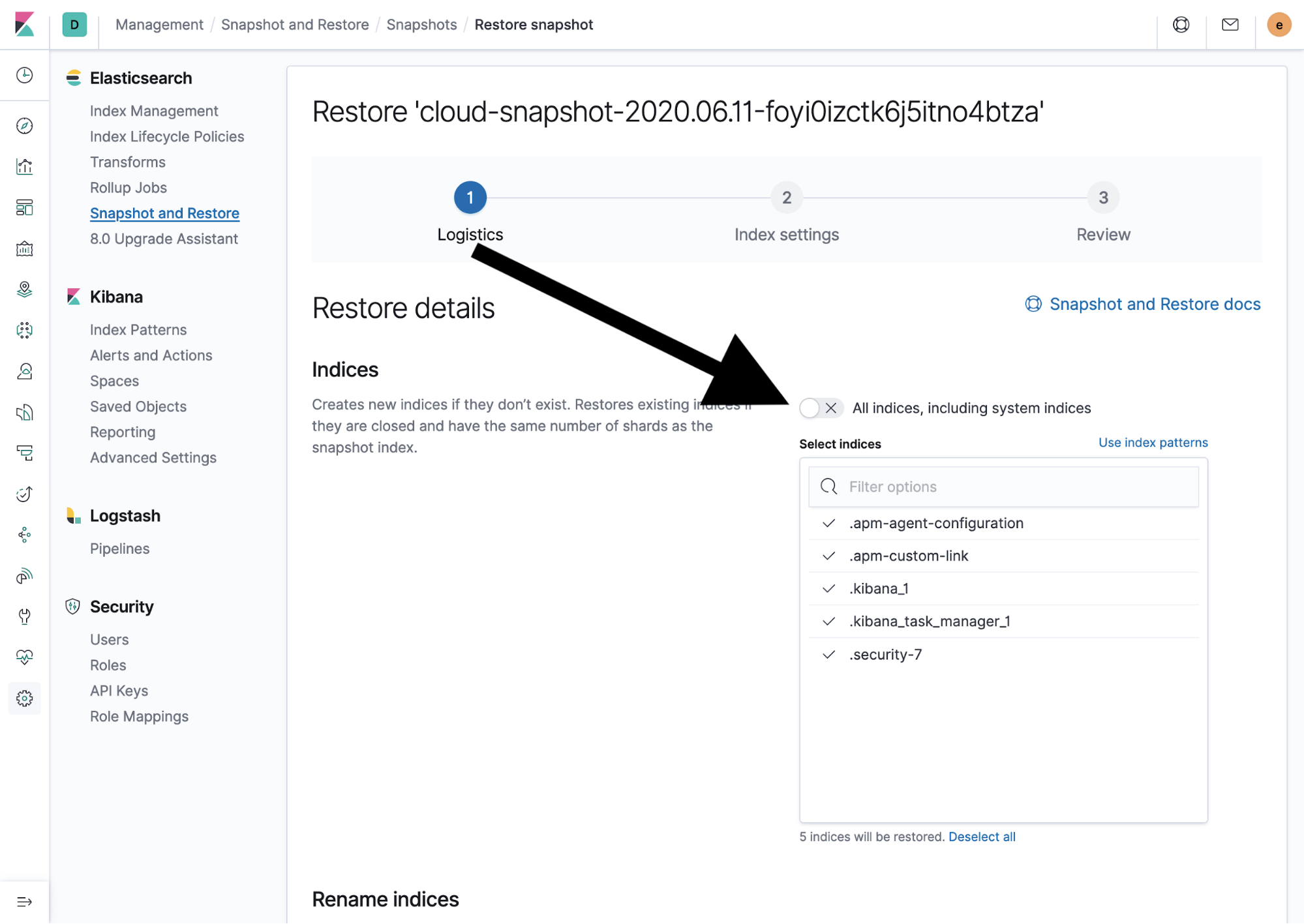
Task: Open Role Mappings menu item
Action: [x=139, y=717]
